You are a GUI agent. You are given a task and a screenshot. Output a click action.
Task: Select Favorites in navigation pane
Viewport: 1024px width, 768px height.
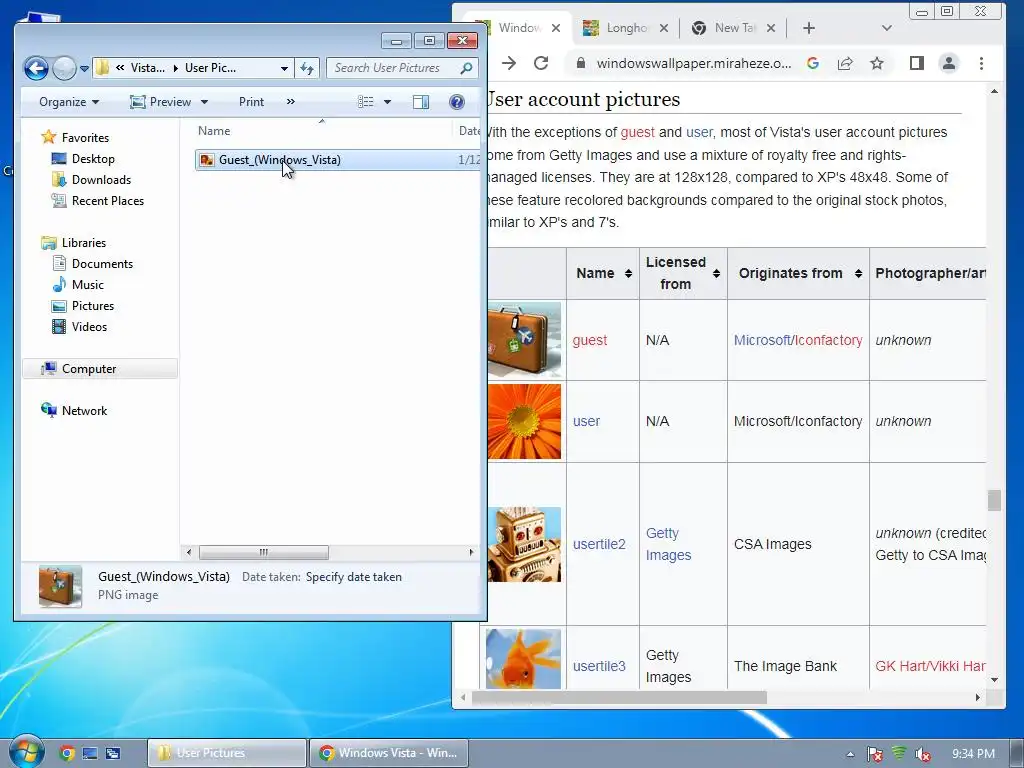85,138
